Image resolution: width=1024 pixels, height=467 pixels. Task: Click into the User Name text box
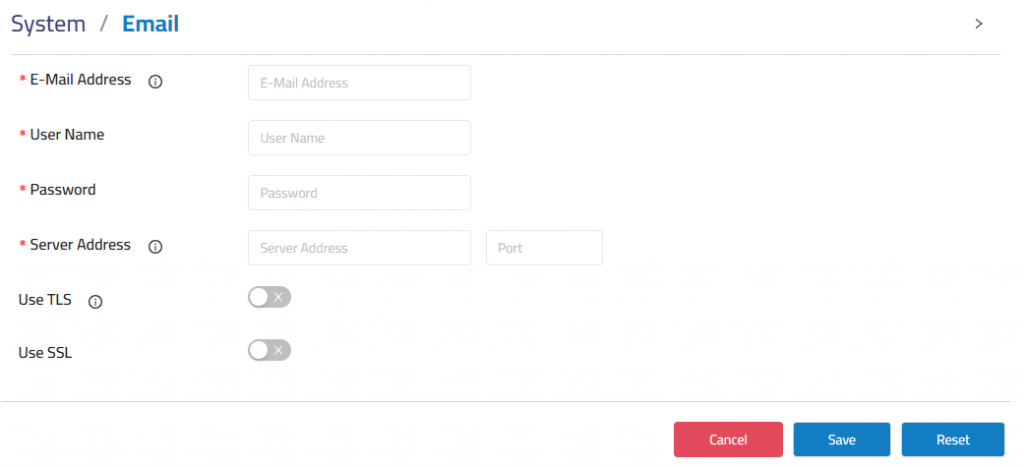pos(359,138)
